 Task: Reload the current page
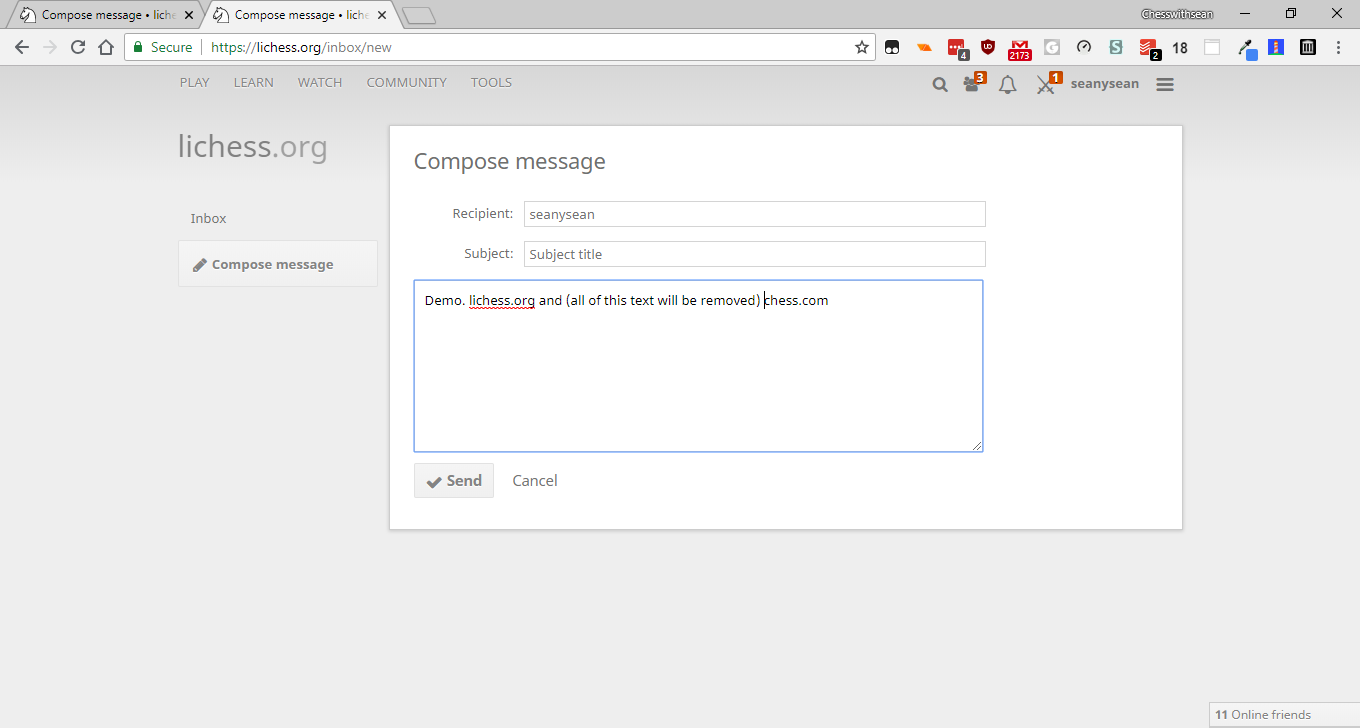coord(78,47)
